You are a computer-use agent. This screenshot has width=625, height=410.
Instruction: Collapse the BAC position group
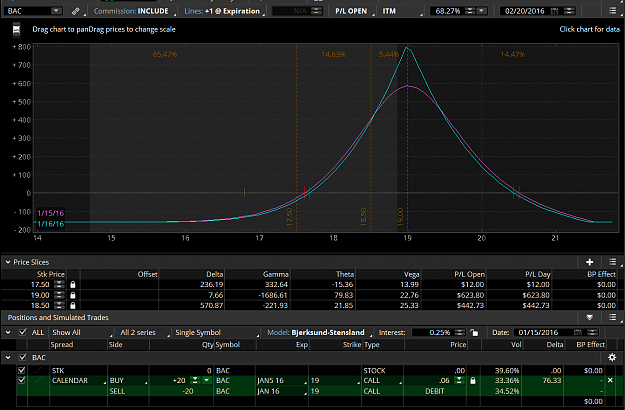8,357
